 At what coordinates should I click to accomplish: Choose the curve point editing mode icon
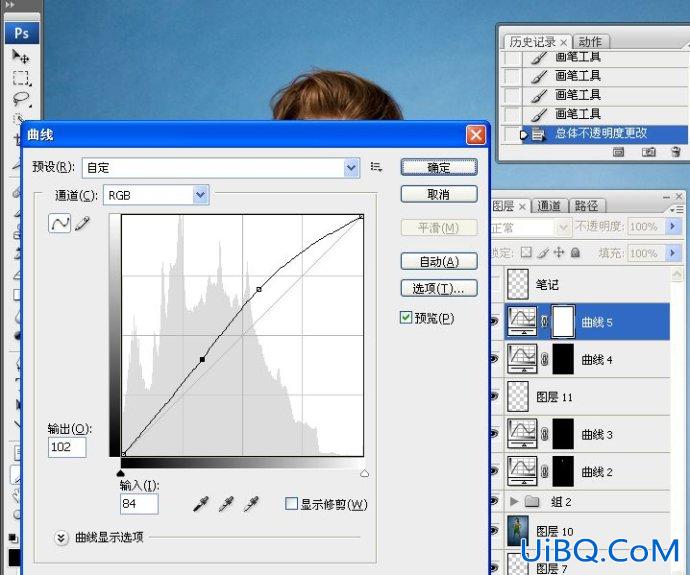[59, 223]
